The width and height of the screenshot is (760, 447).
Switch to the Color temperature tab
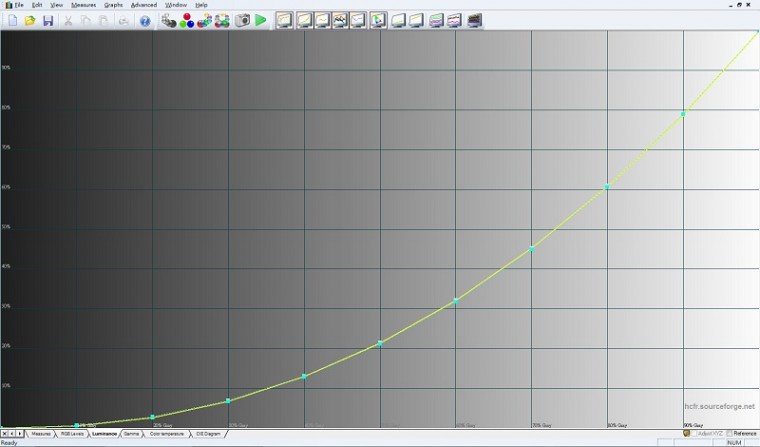167,433
